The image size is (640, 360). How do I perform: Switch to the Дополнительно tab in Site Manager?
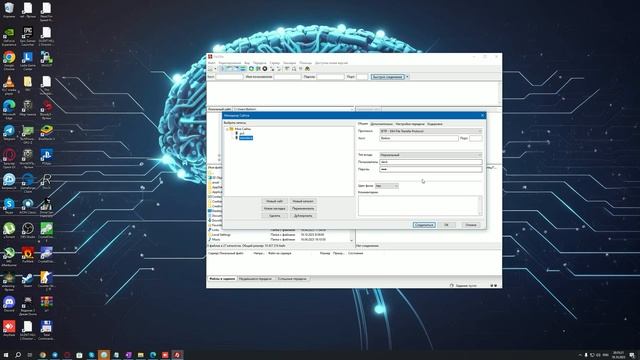point(381,124)
